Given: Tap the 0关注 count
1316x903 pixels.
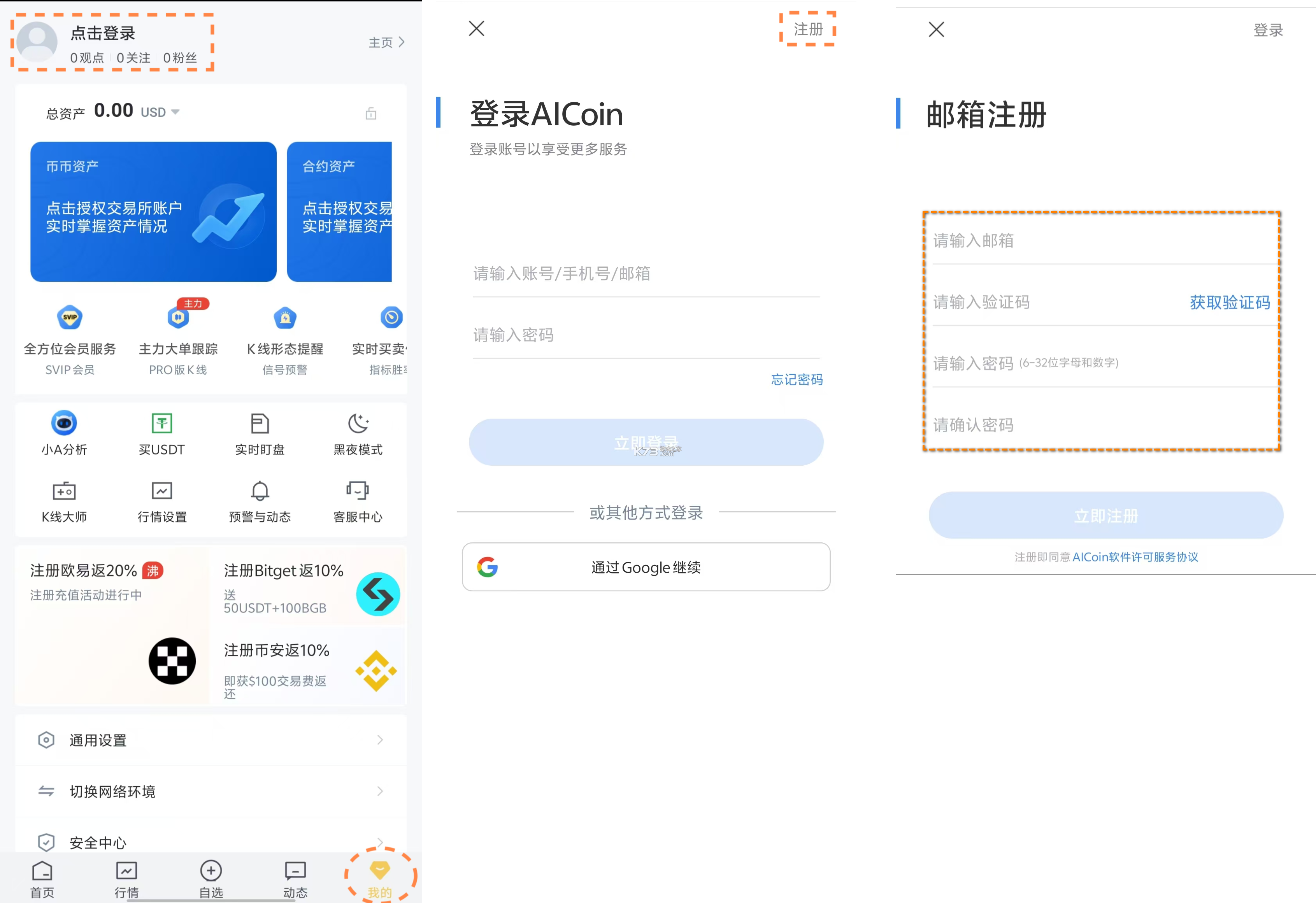Looking at the screenshot, I should (133, 58).
